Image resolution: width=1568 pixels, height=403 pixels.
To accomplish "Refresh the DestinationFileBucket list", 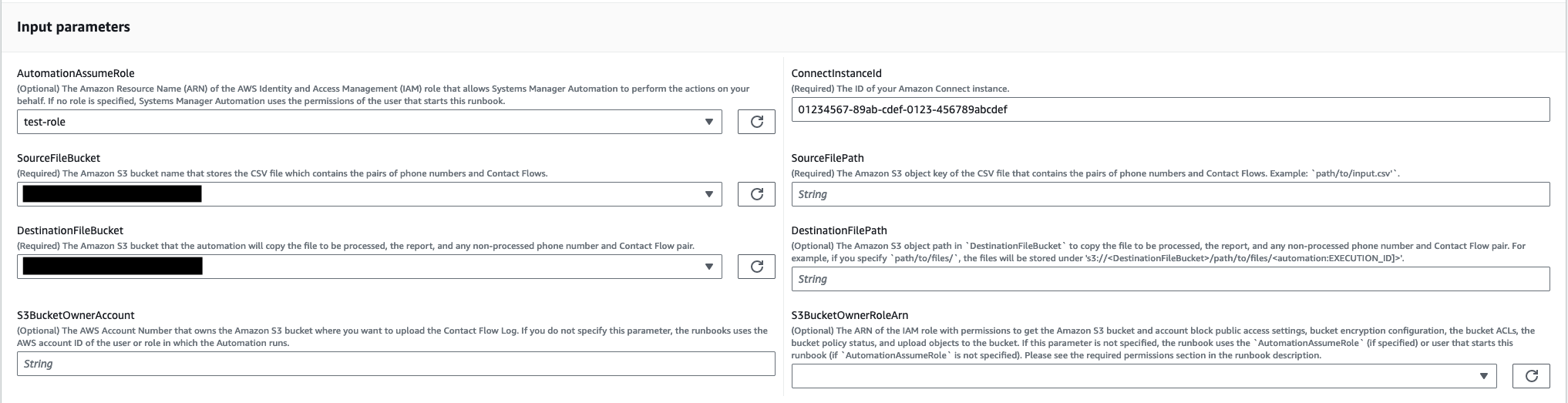I will click(x=756, y=267).
